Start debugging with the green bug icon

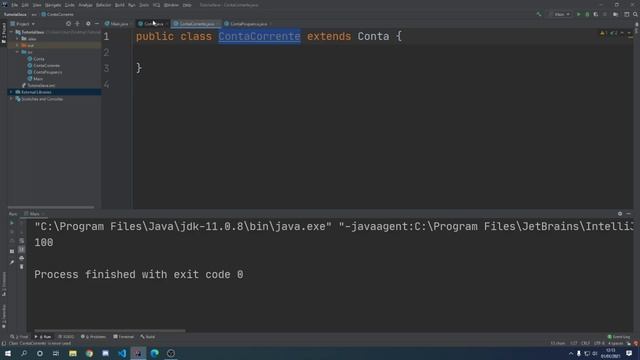point(587,14)
